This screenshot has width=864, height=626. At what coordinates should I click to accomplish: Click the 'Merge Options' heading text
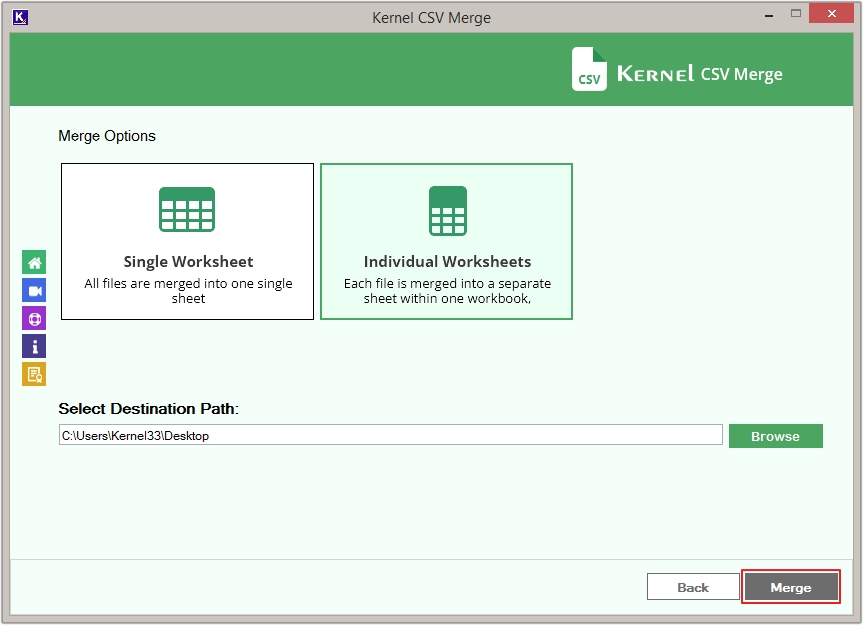pyautogui.click(x=107, y=136)
